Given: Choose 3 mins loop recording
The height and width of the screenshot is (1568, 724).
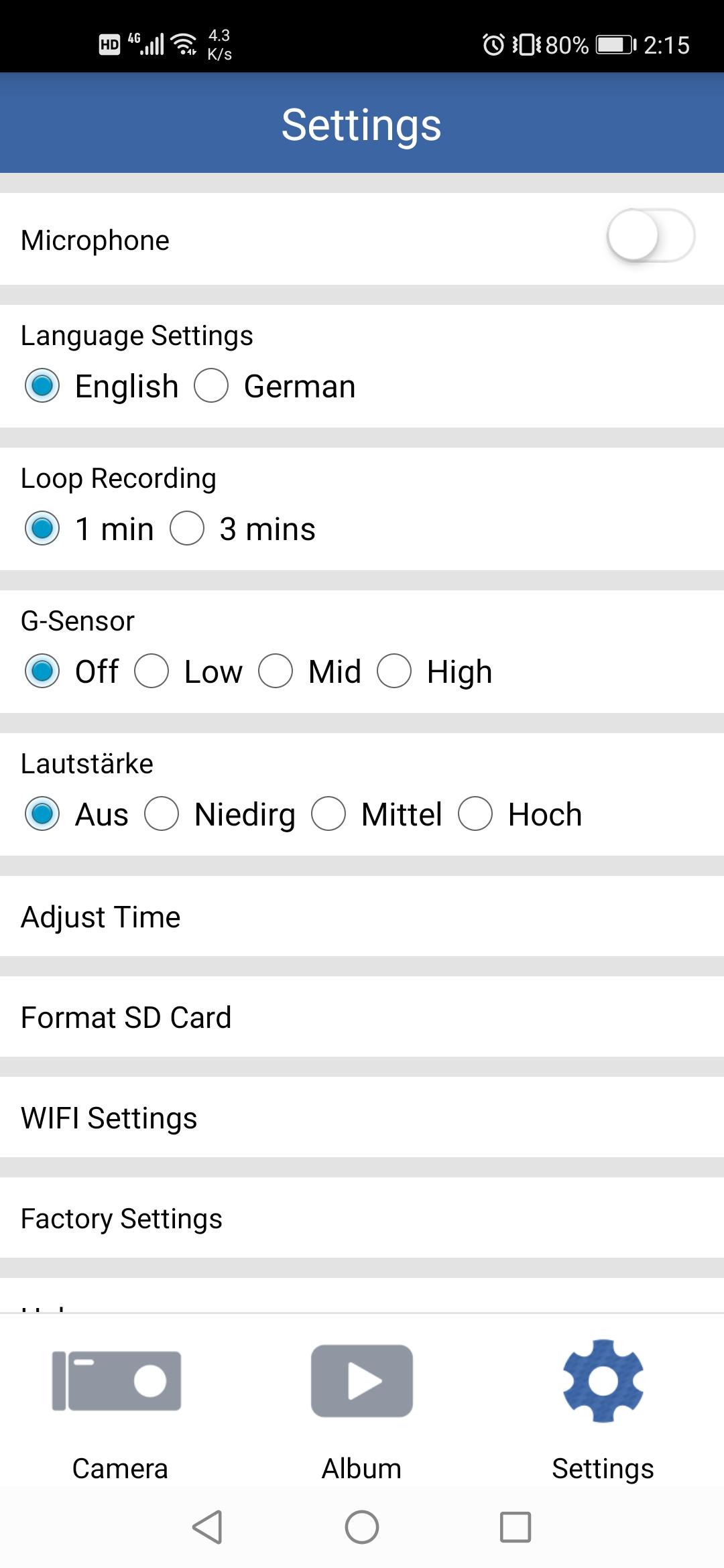Looking at the screenshot, I should click(187, 529).
